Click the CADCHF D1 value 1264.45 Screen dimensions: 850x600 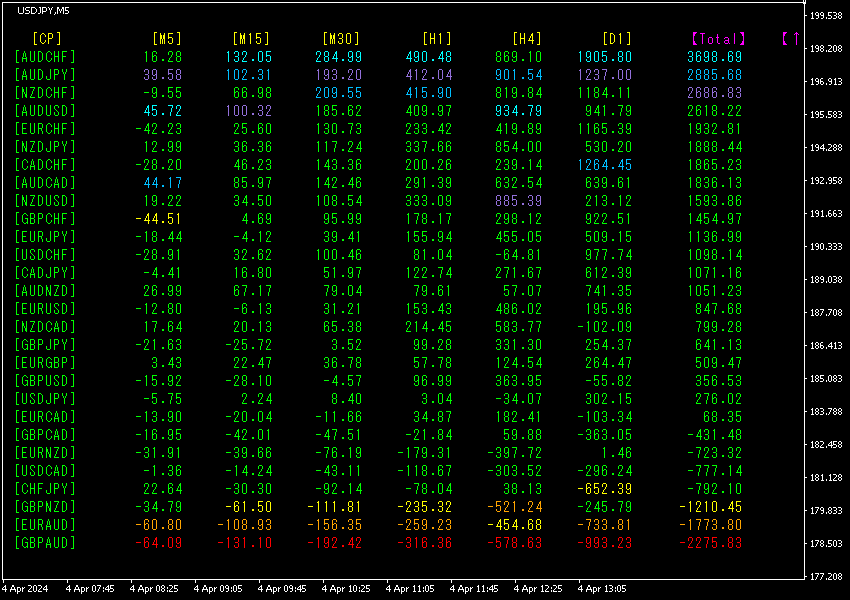point(605,165)
